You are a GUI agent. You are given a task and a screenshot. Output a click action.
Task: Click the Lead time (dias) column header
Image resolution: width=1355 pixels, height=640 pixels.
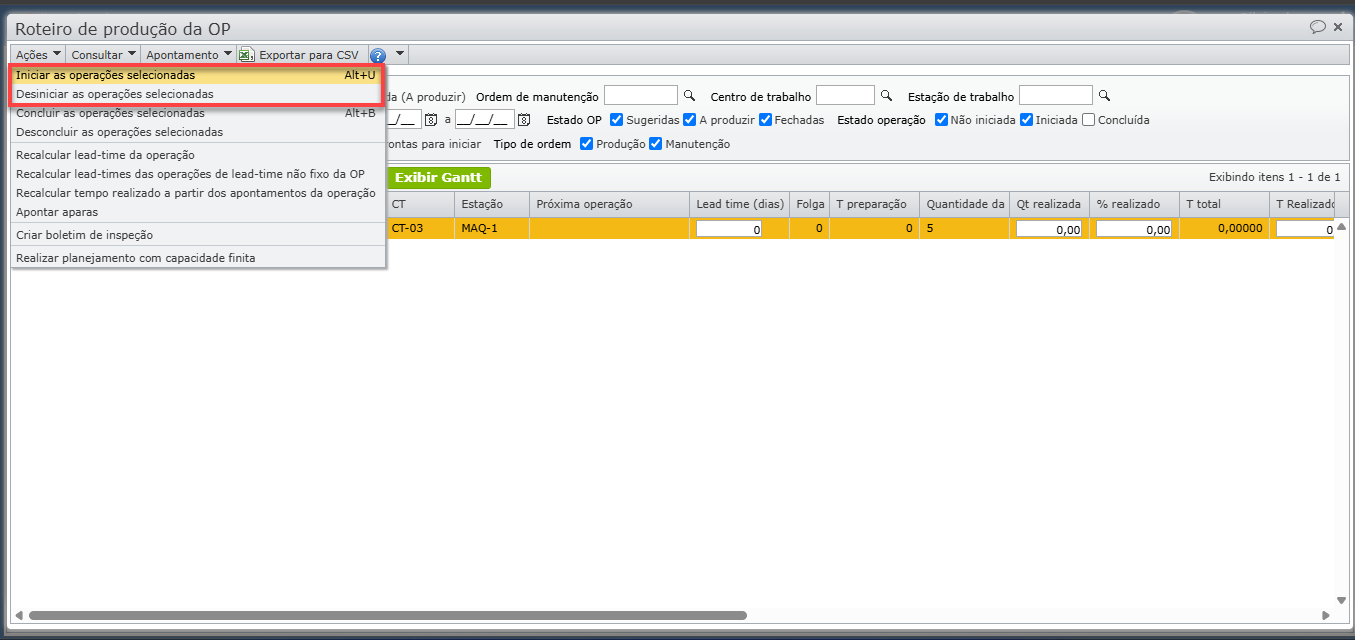coord(739,204)
